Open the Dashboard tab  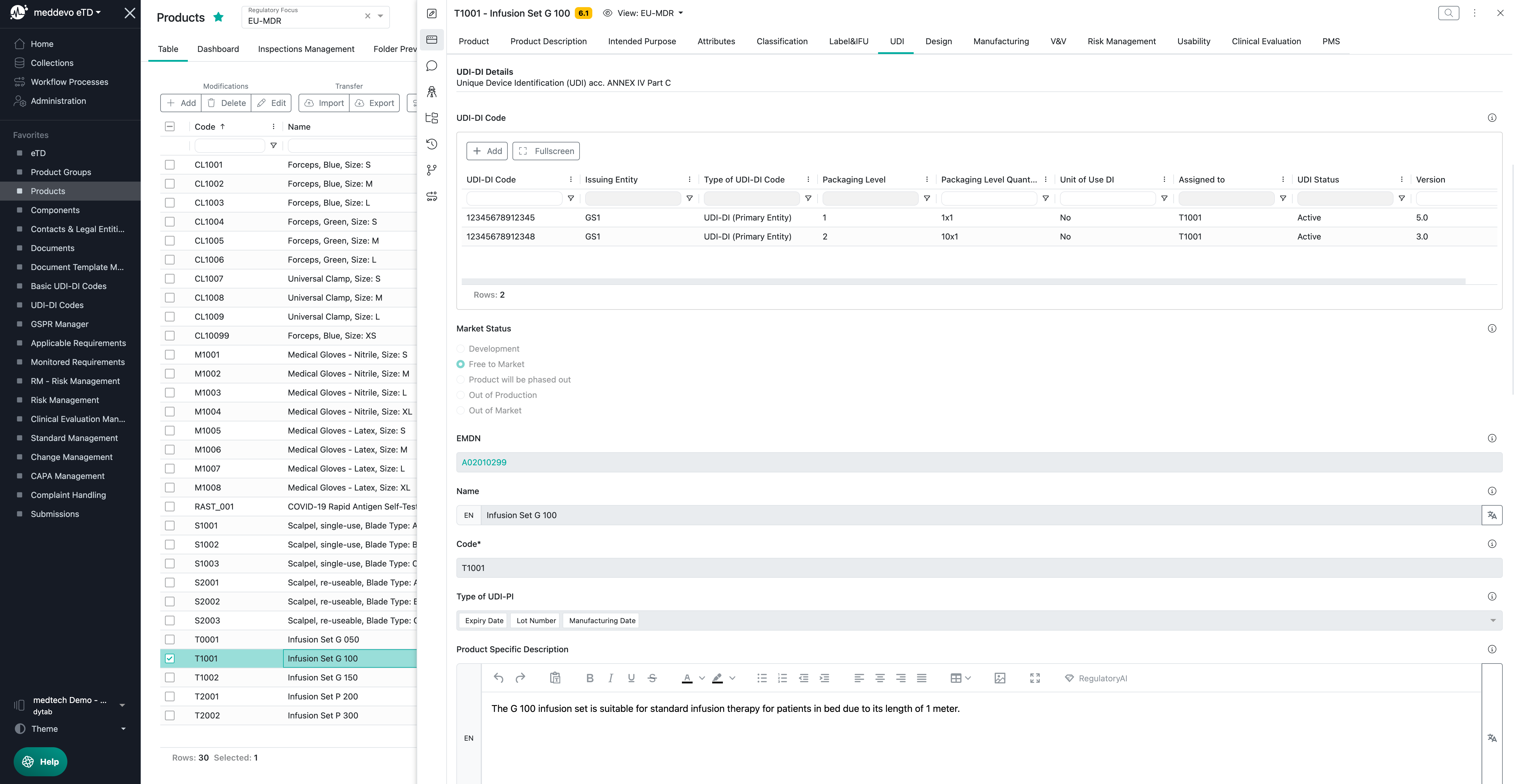coord(218,49)
